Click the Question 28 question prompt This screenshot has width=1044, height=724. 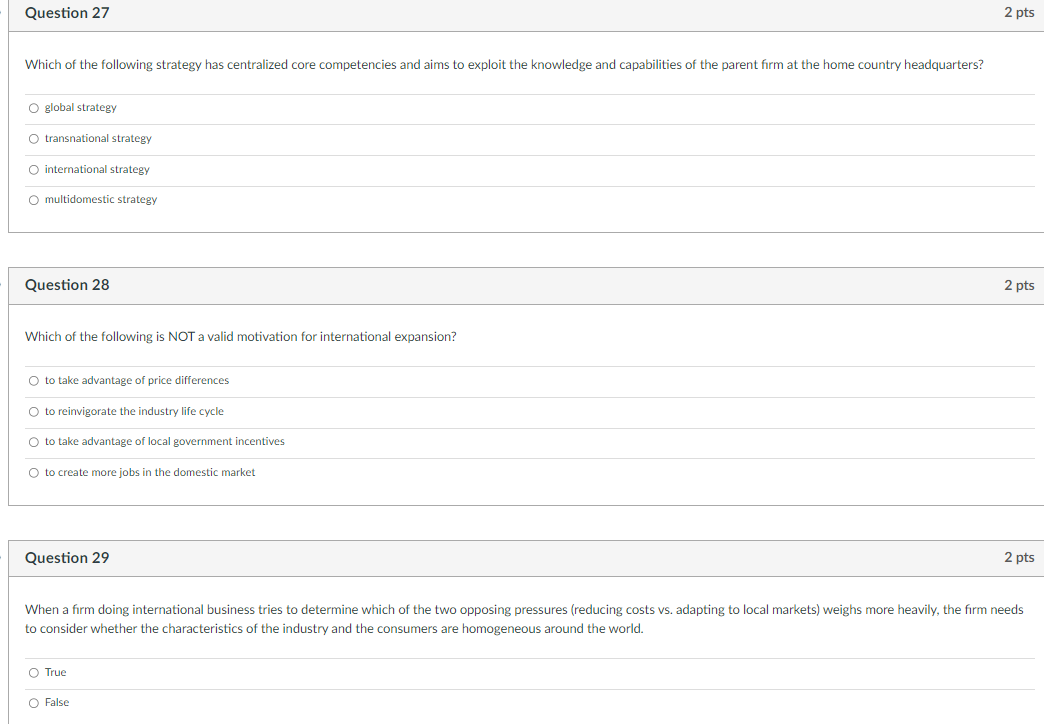[x=240, y=336]
